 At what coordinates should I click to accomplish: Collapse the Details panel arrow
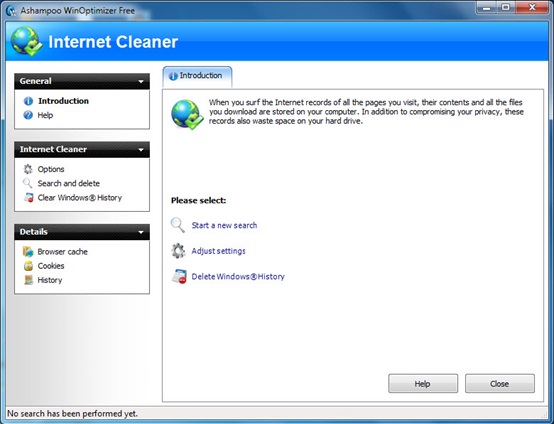coord(141,232)
